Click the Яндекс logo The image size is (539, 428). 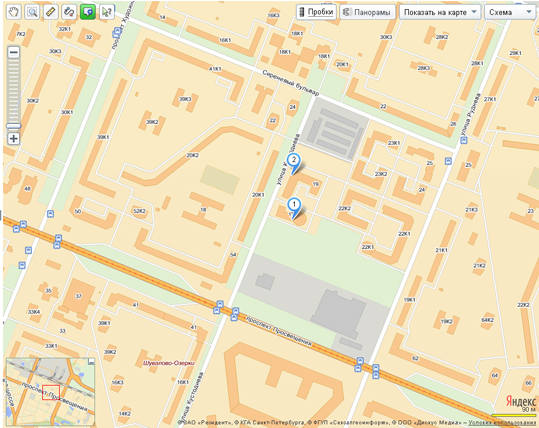click(521, 401)
